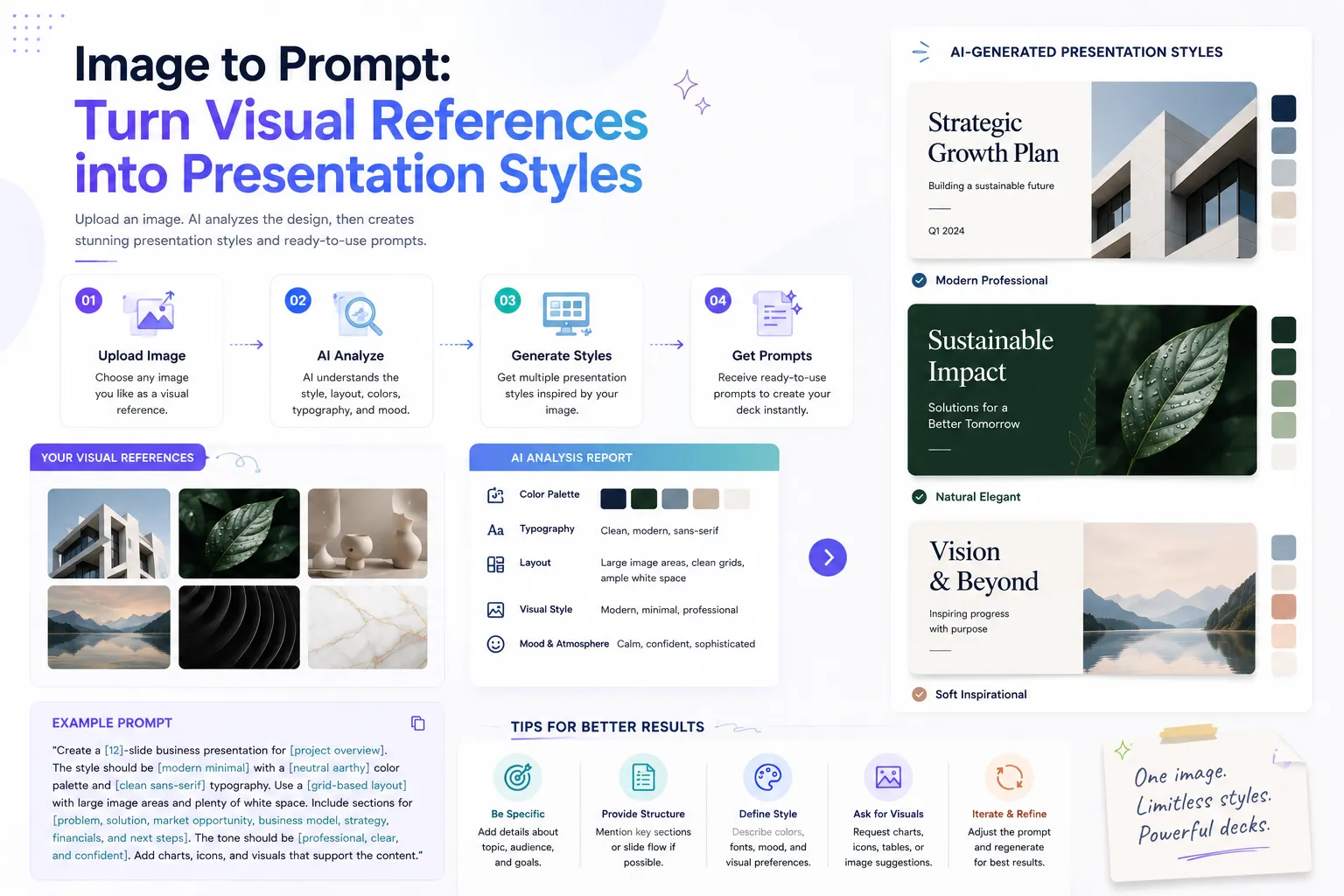Toggle the Soft Inspirational checkmark
Viewport: 1344px width, 896px height.
(x=919, y=695)
